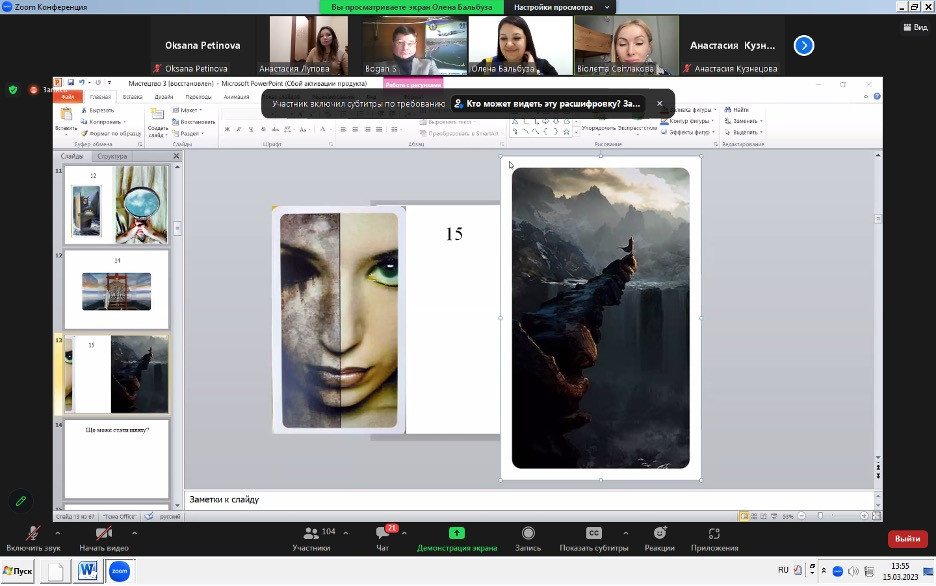Open the Windows Пуск start button

(17, 571)
